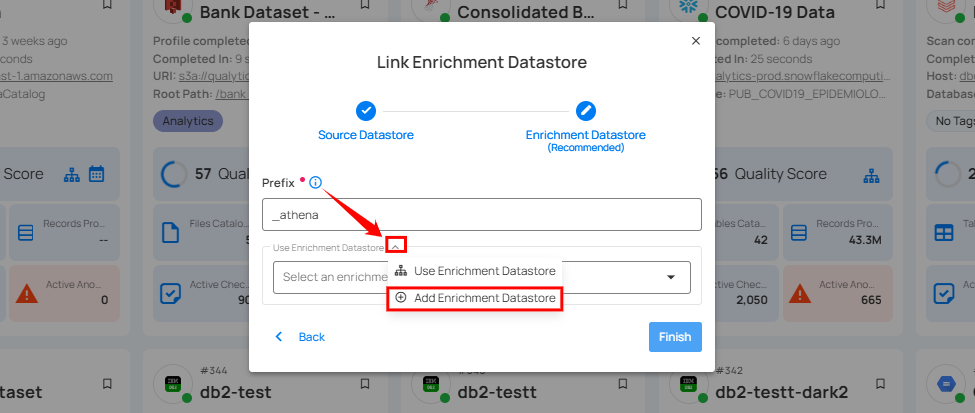Open the Select an enrichment datastore dropdown

point(482,277)
